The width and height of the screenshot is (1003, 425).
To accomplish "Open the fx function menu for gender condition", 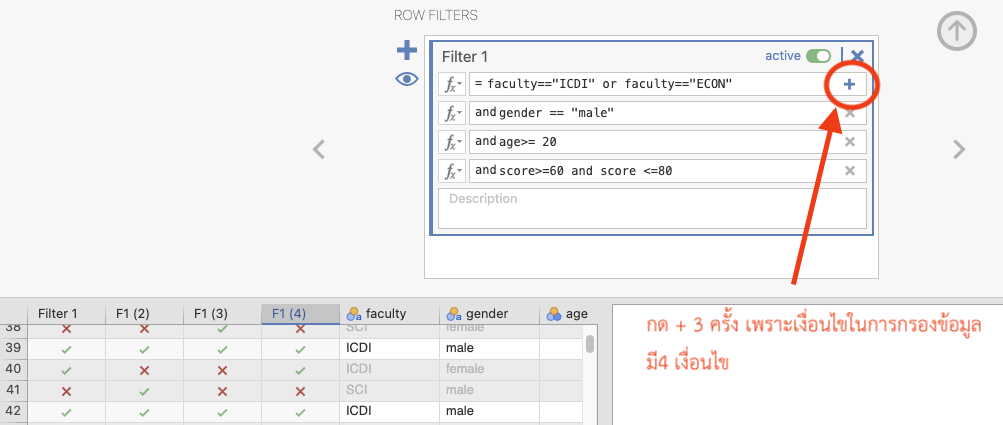I will pyautogui.click(x=452, y=113).
